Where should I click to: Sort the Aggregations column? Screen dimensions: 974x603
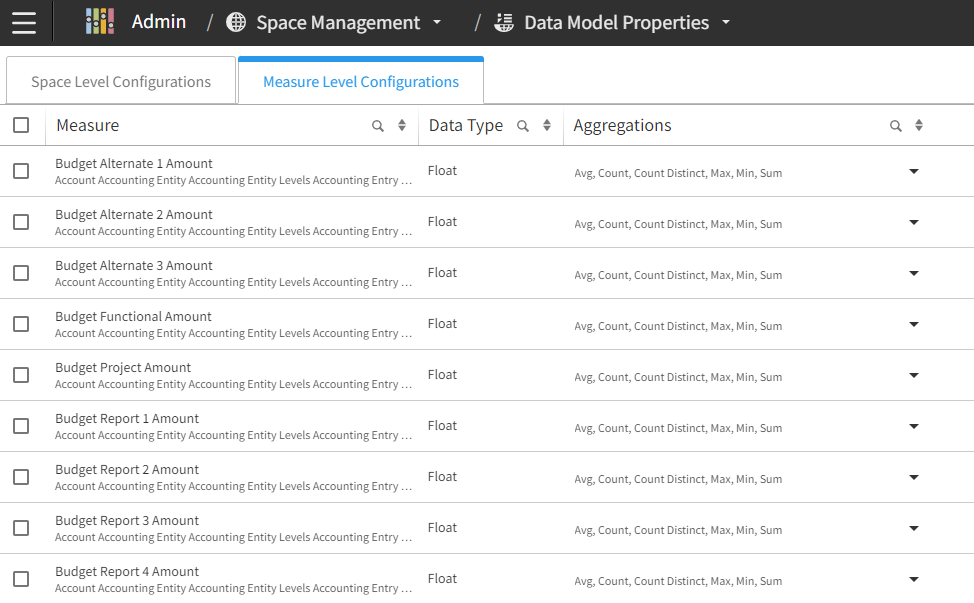click(919, 126)
